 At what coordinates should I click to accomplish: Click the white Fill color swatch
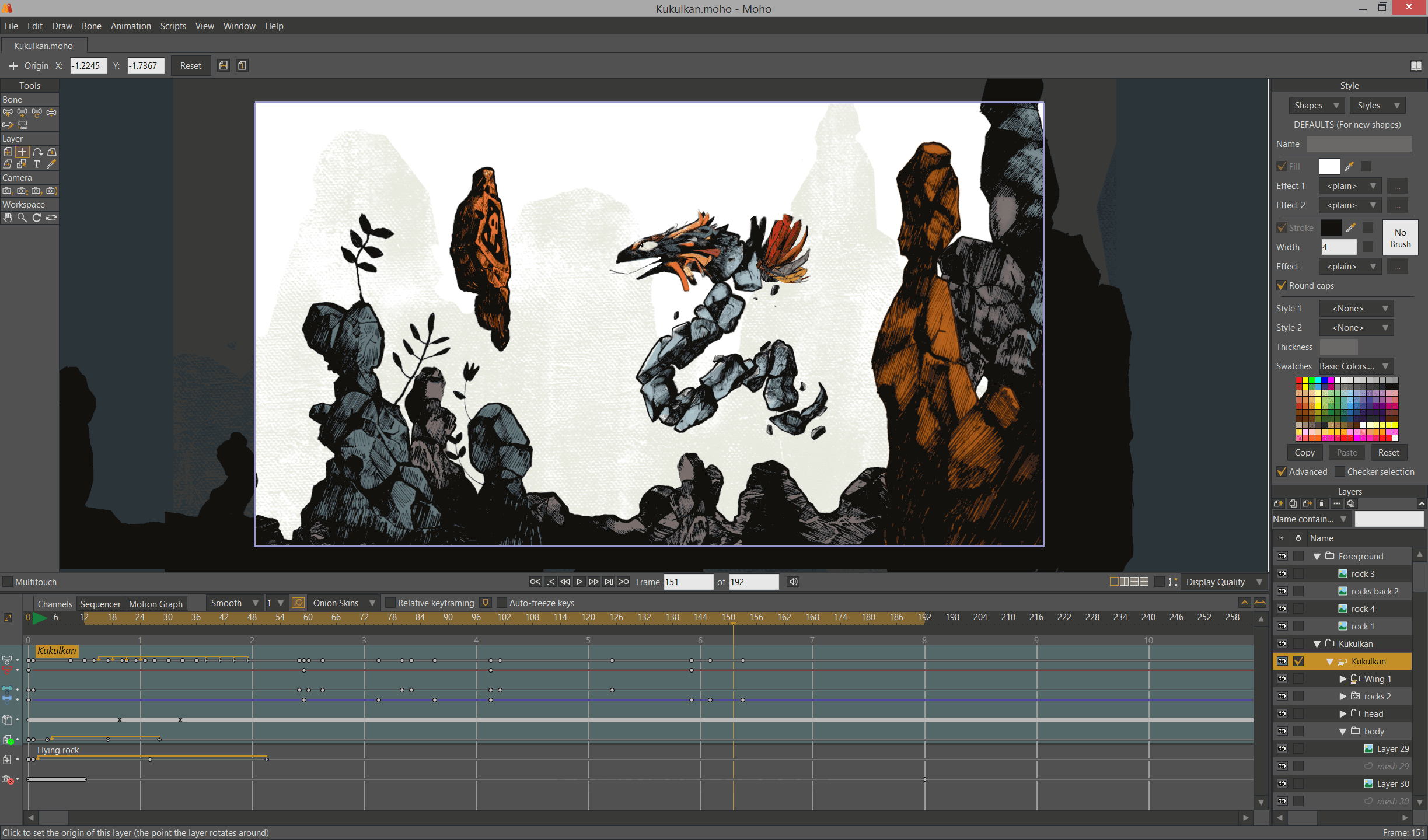click(x=1329, y=167)
